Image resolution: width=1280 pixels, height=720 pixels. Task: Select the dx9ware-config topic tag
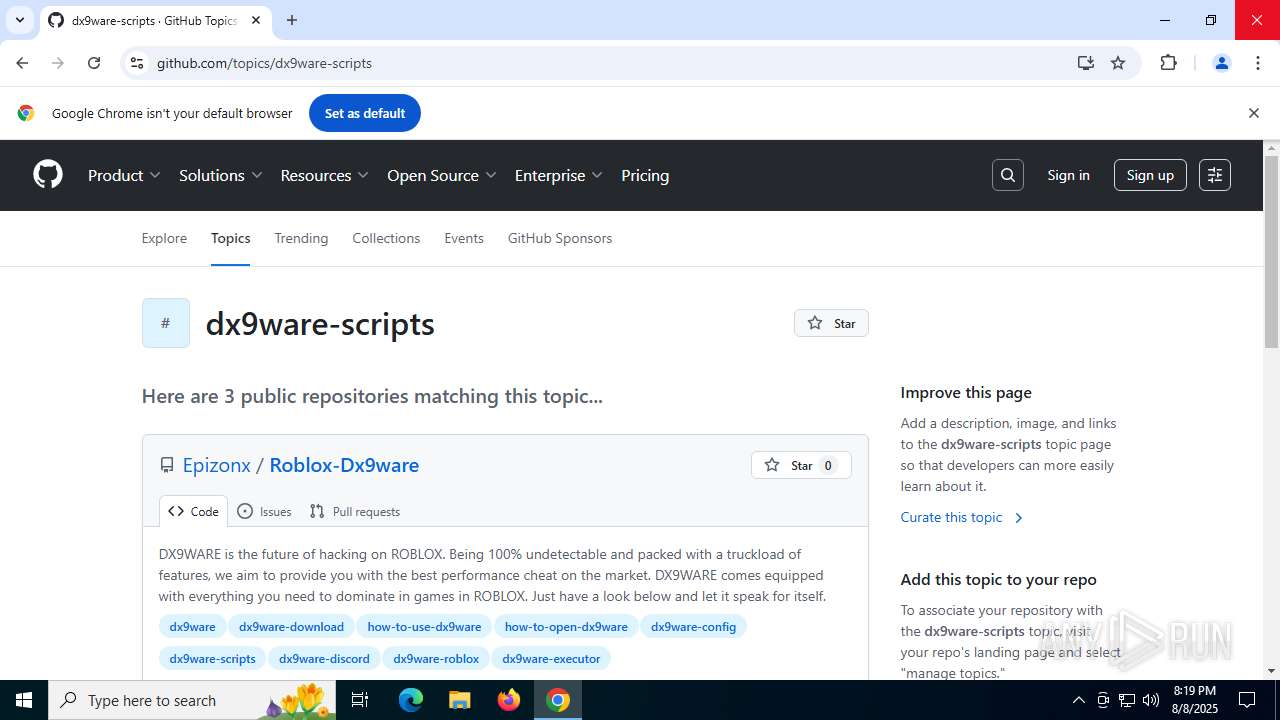[693, 627]
